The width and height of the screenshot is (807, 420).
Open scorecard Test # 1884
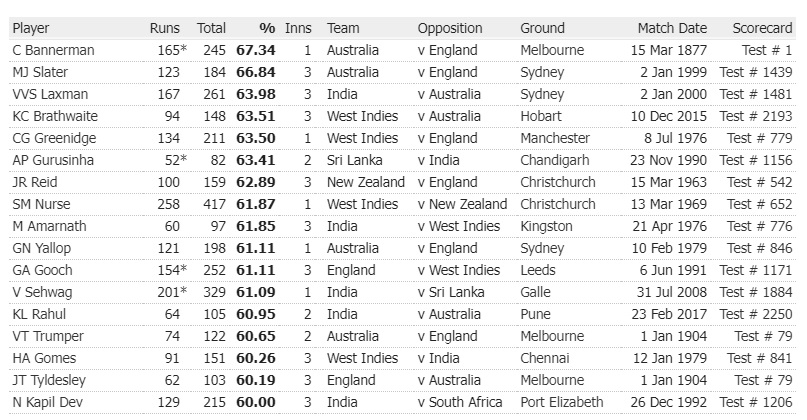tap(755, 292)
